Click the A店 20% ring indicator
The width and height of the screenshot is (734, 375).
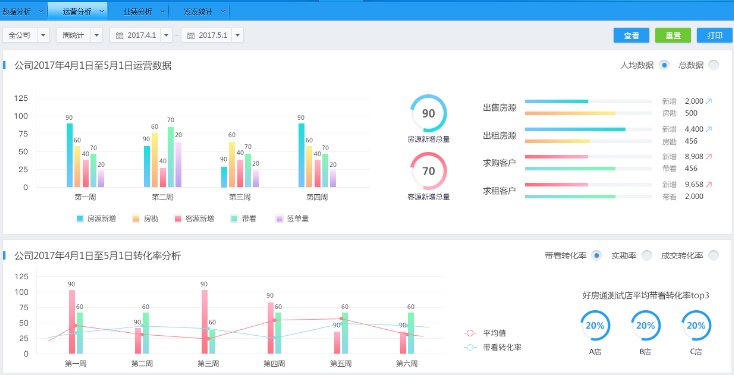pyautogui.click(x=595, y=326)
